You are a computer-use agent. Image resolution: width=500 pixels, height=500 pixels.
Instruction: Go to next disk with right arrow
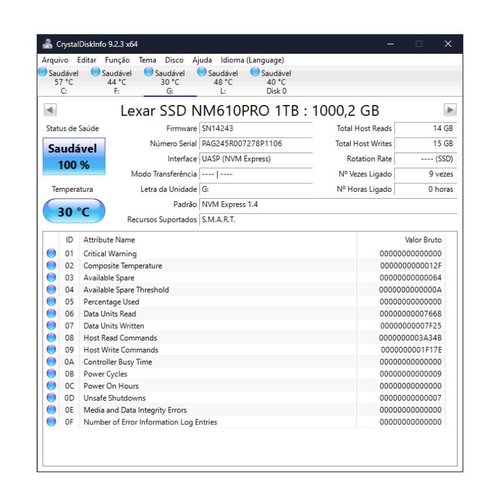click(x=450, y=110)
